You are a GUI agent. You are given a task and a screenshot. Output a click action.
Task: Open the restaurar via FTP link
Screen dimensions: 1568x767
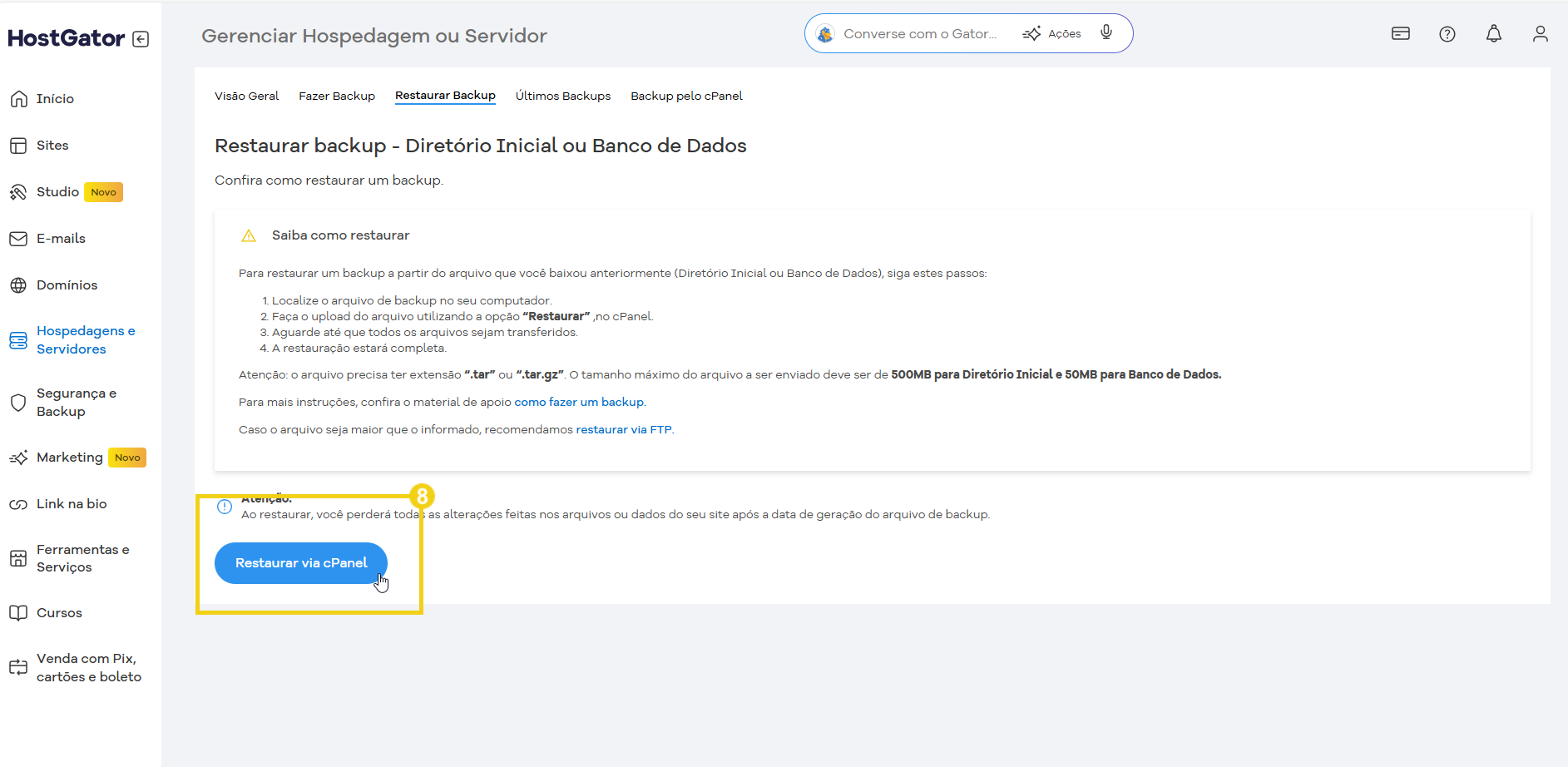(624, 430)
